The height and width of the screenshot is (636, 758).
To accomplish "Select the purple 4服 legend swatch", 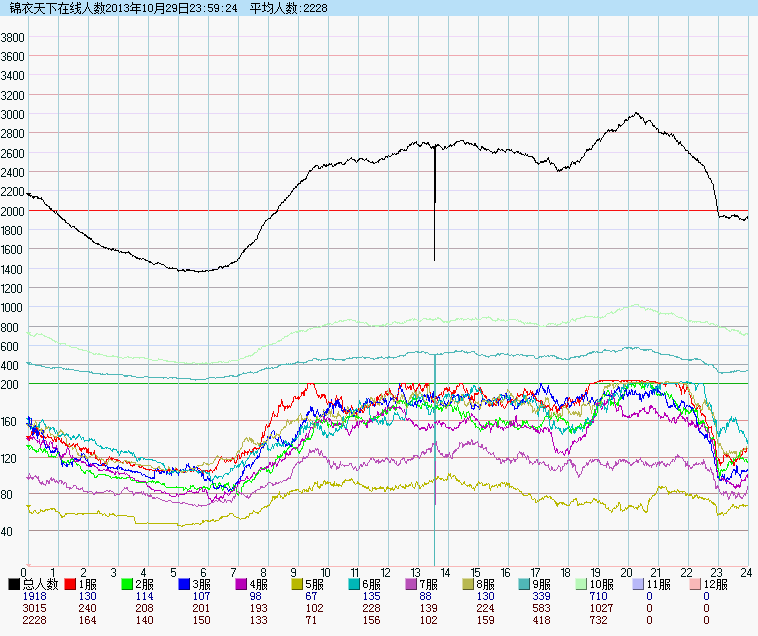I will tap(242, 584).
